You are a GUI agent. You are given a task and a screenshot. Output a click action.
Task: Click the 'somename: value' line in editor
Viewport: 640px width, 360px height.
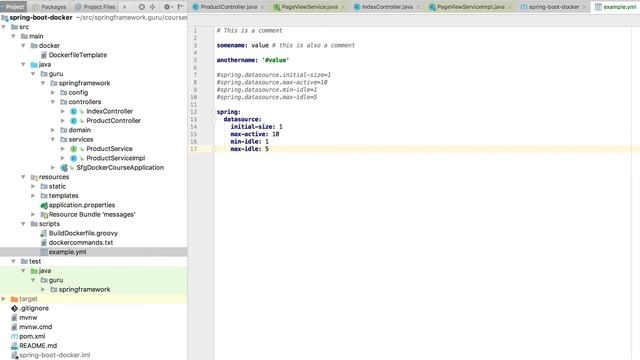(x=242, y=45)
